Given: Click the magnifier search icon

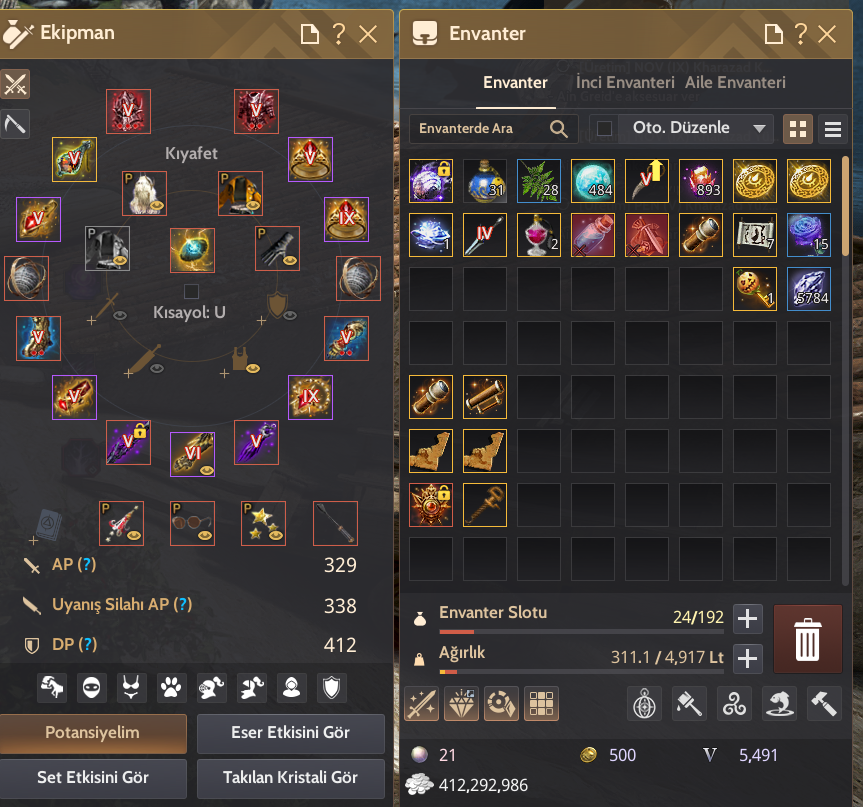Looking at the screenshot, I should [x=559, y=129].
